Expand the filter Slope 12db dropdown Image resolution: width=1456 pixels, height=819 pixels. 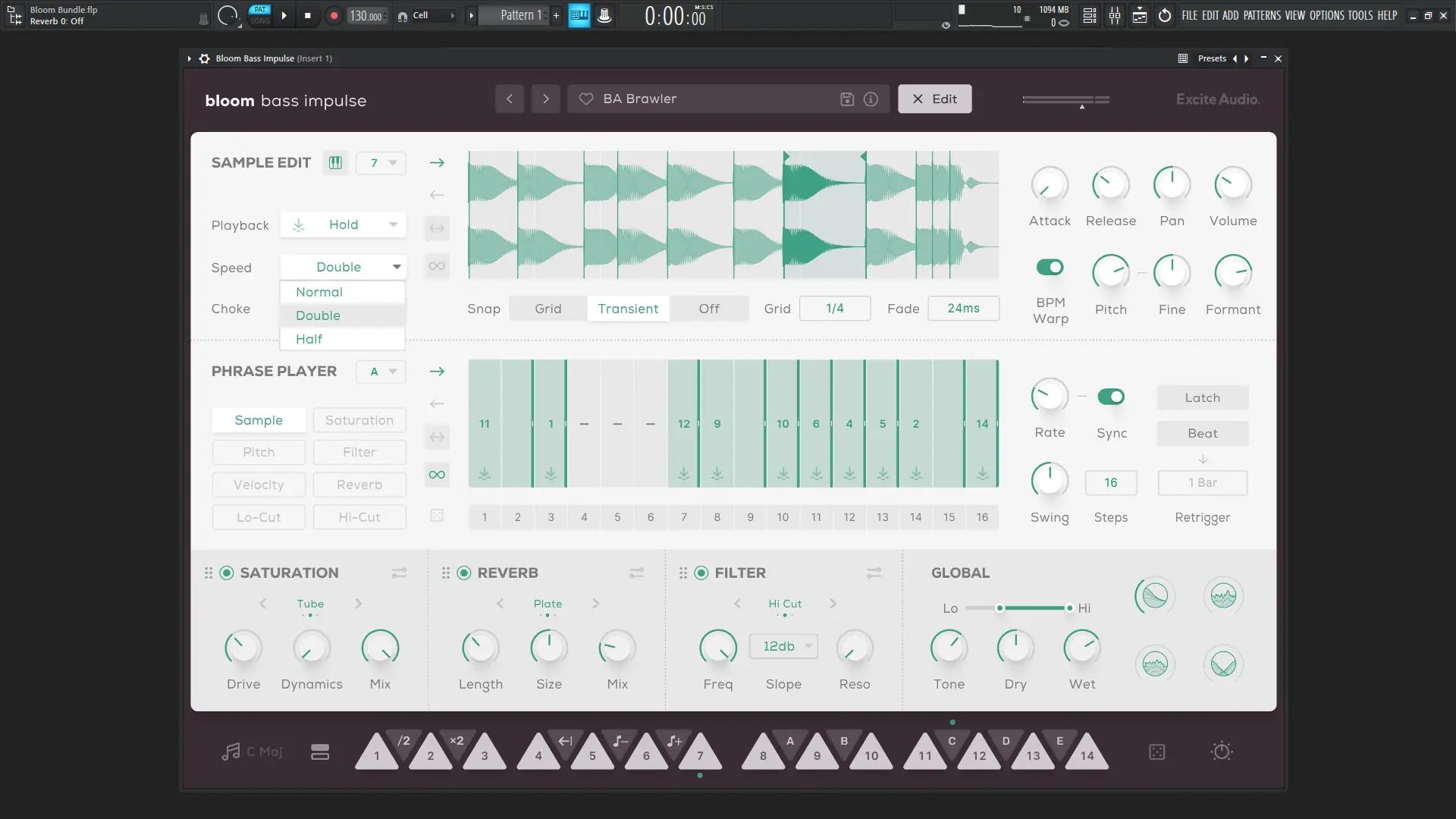coord(784,646)
